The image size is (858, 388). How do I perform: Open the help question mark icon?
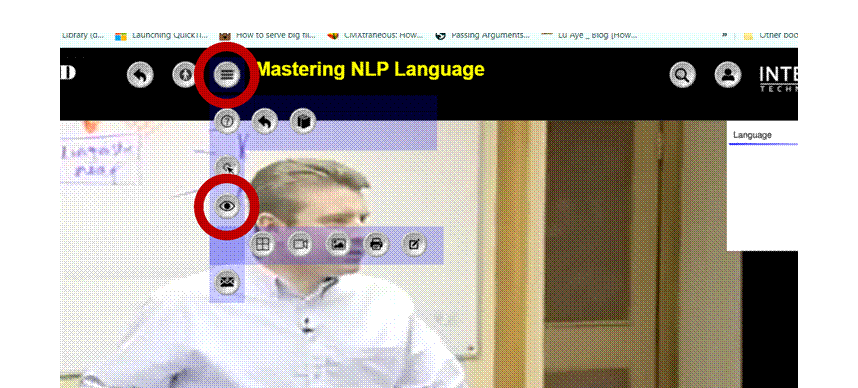point(227,122)
